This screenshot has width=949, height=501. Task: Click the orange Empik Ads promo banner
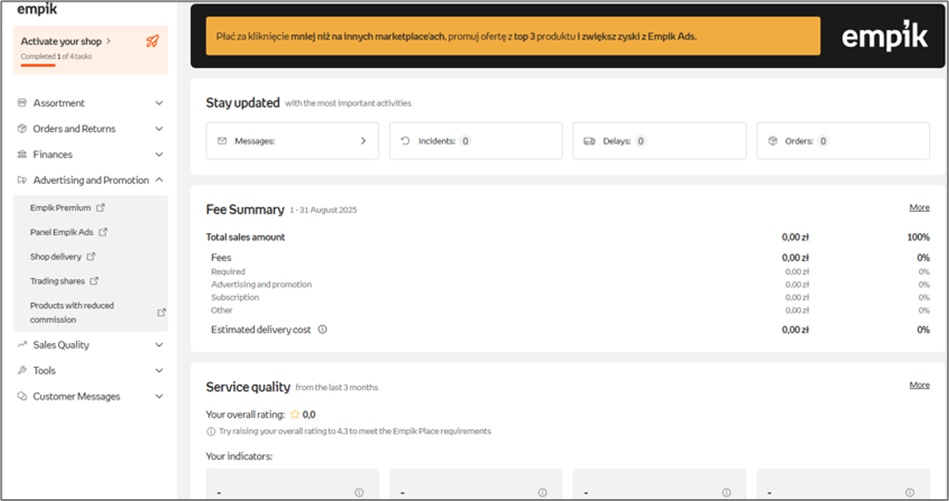(x=512, y=36)
